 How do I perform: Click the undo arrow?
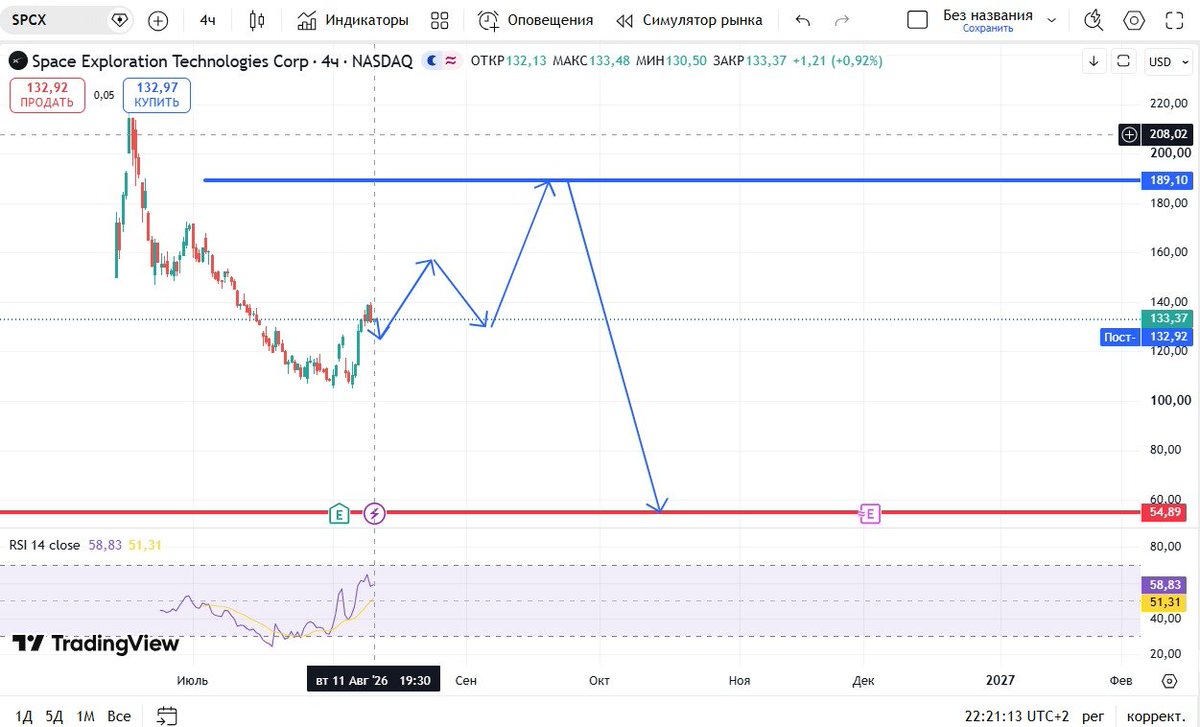coord(802,20)
